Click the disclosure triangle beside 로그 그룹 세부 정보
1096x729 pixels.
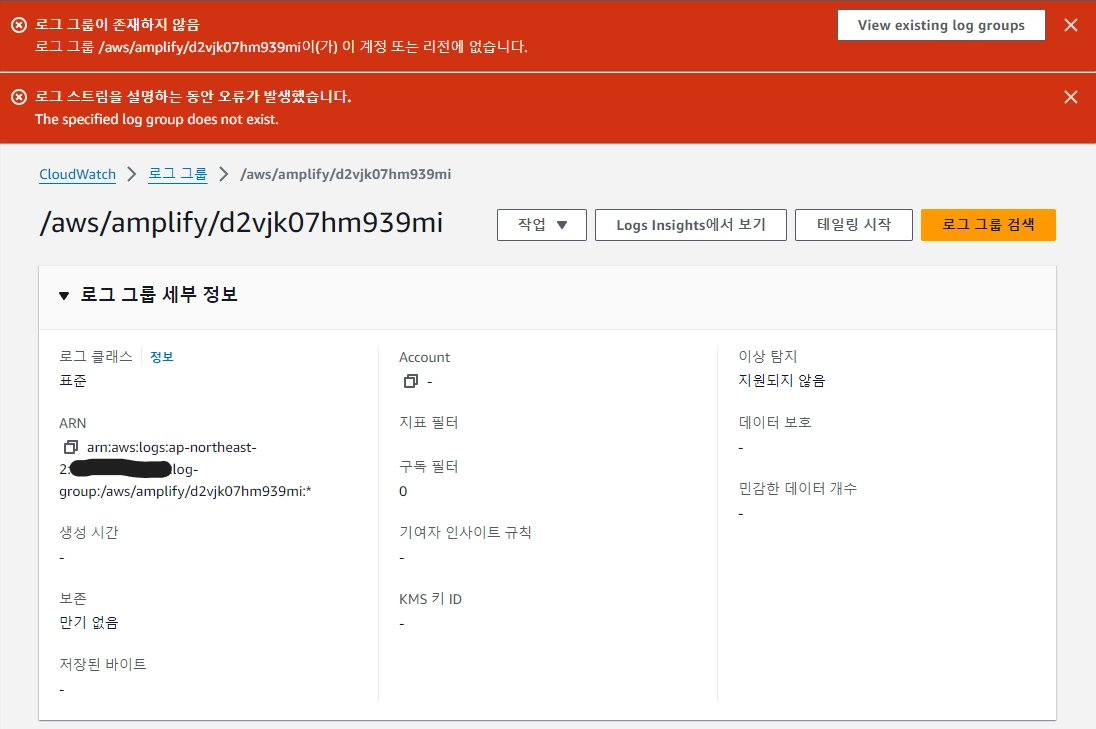tap(62, 294)
